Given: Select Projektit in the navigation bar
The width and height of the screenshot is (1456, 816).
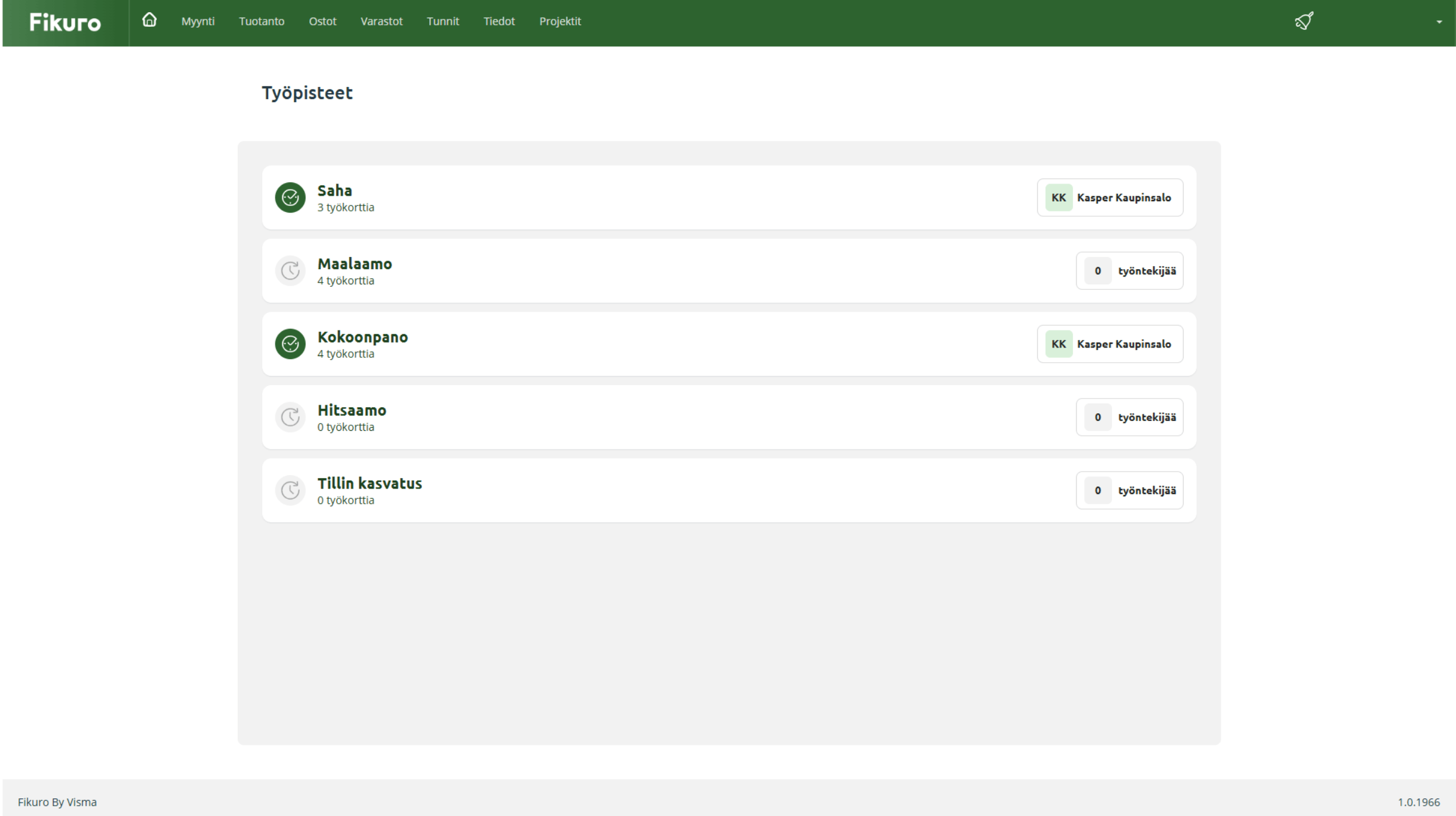Looking at the screenshot, I should pyautogui.click(x=560, y=21).
